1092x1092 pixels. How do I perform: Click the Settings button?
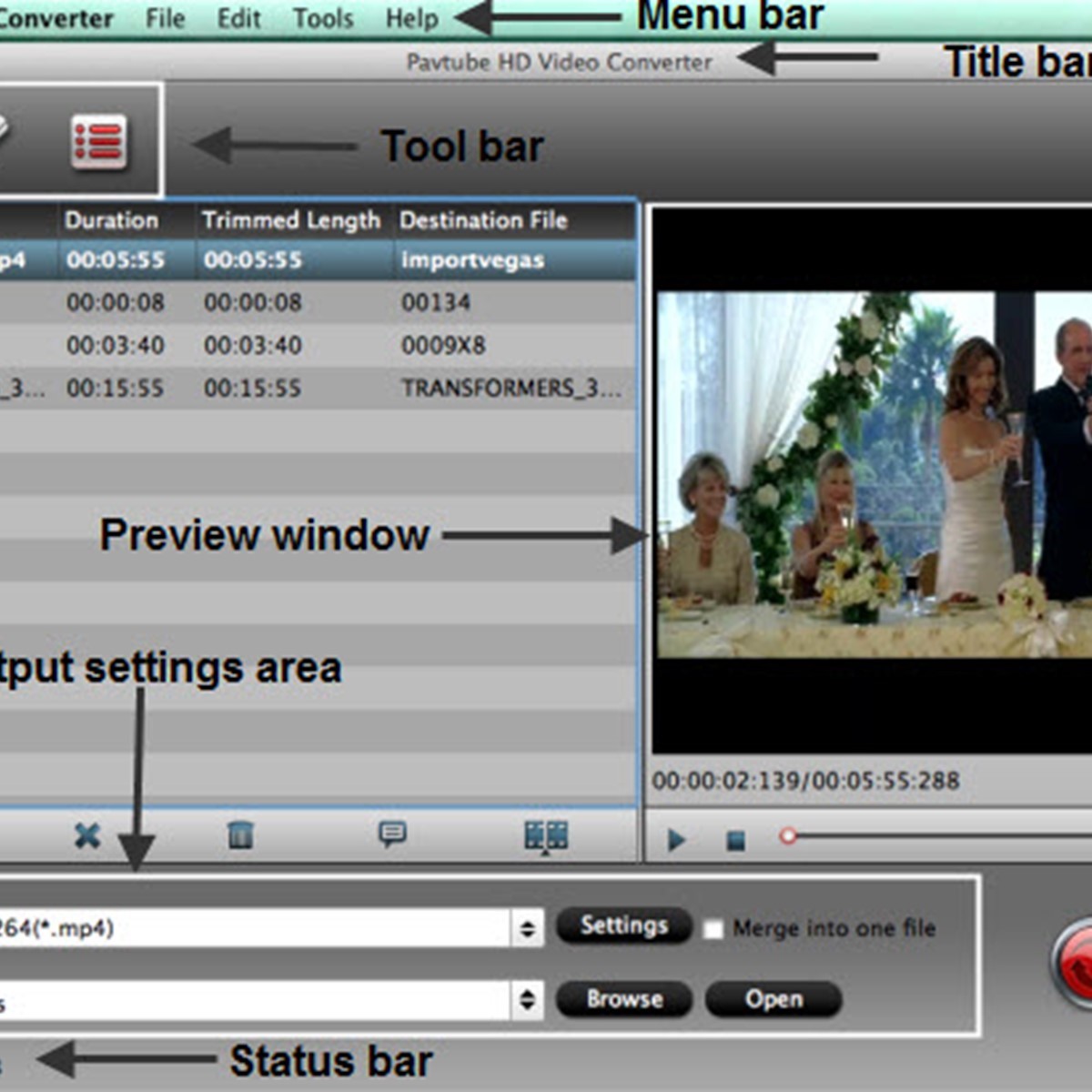(624, 926)
